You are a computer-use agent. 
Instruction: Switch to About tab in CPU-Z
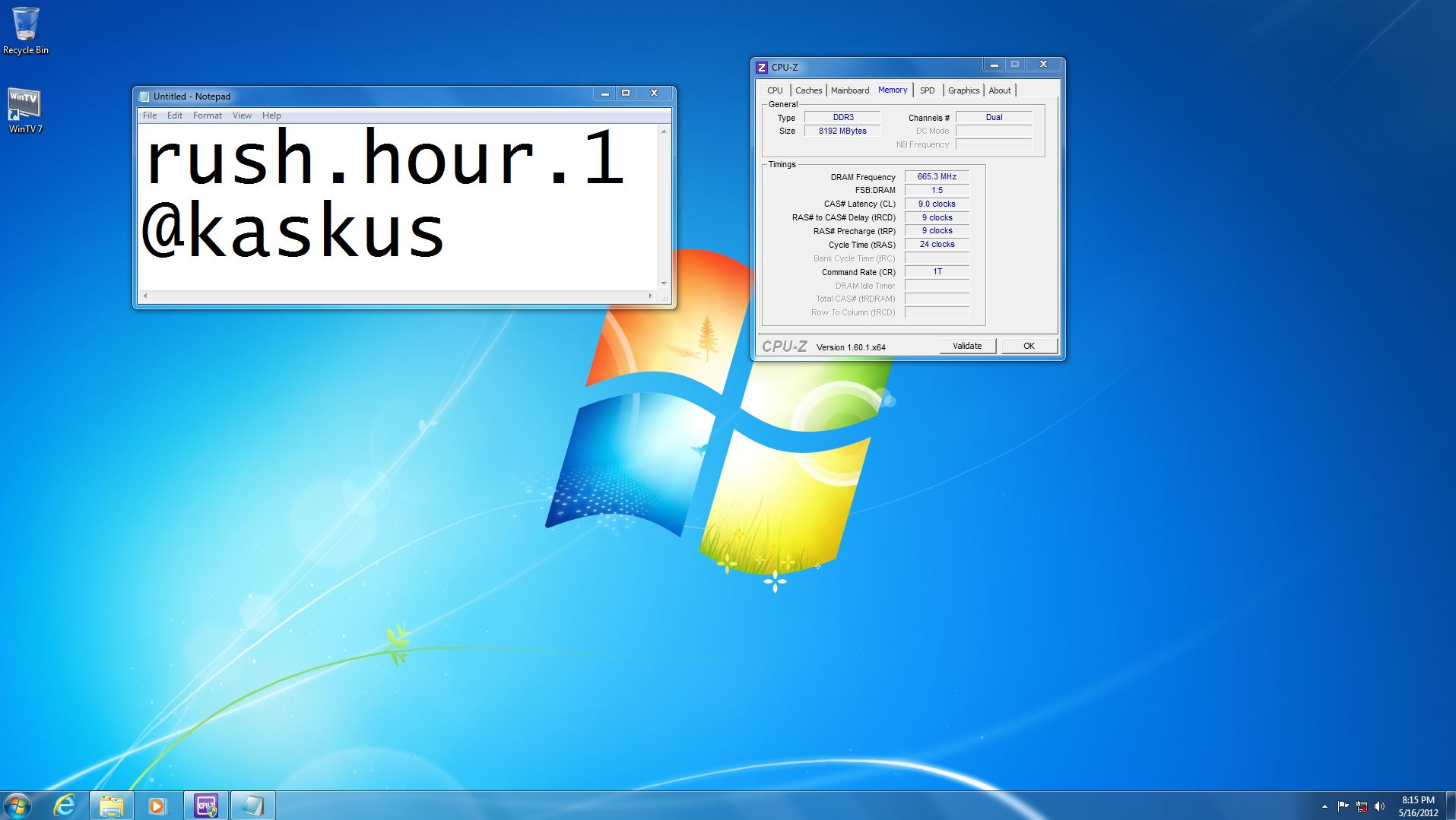click(x=1000, y=90)
